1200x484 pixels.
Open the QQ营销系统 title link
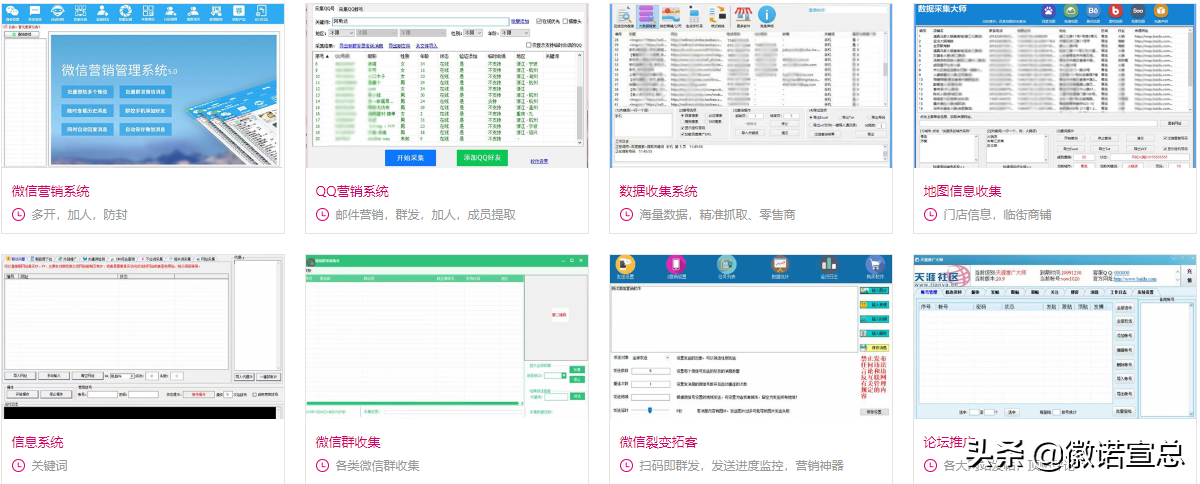click(x=352, y=191)
